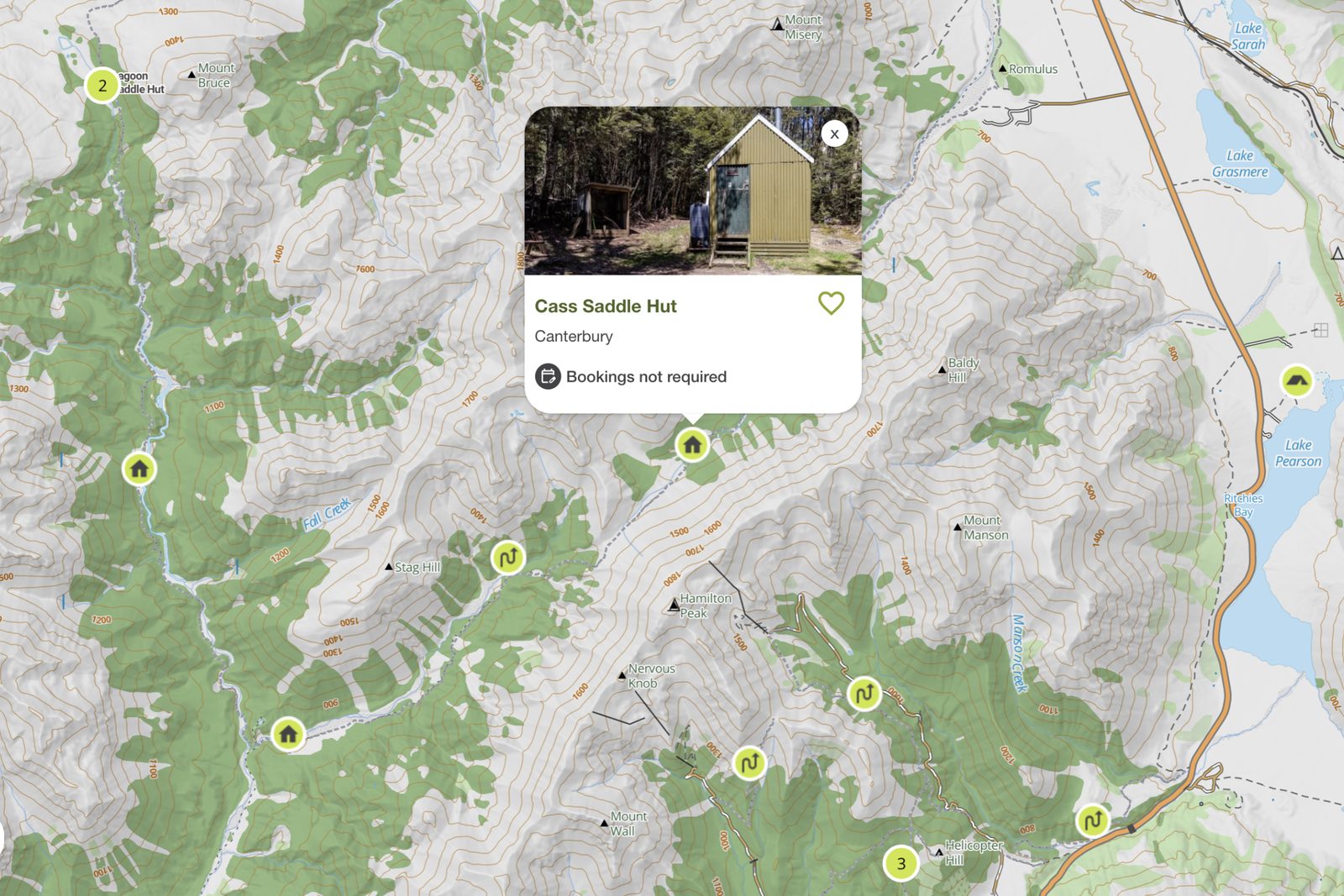Viewport: 1344px width, 896px height.
Task: Select the hut marker near the 900 contour
Action: click(288, 735)
